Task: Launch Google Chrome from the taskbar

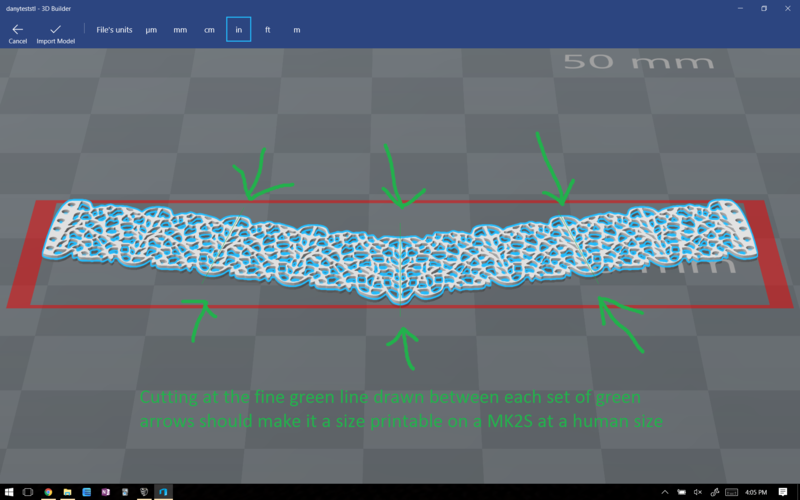Action: point(48,492)
